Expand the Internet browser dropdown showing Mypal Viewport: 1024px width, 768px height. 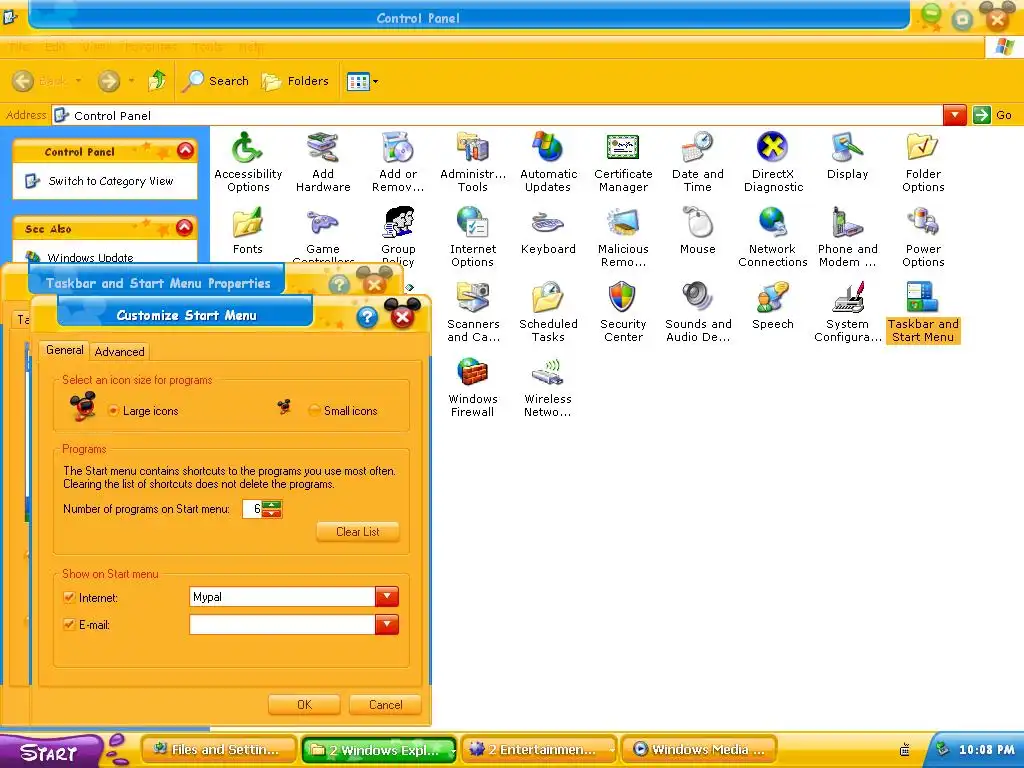[387, 596]
